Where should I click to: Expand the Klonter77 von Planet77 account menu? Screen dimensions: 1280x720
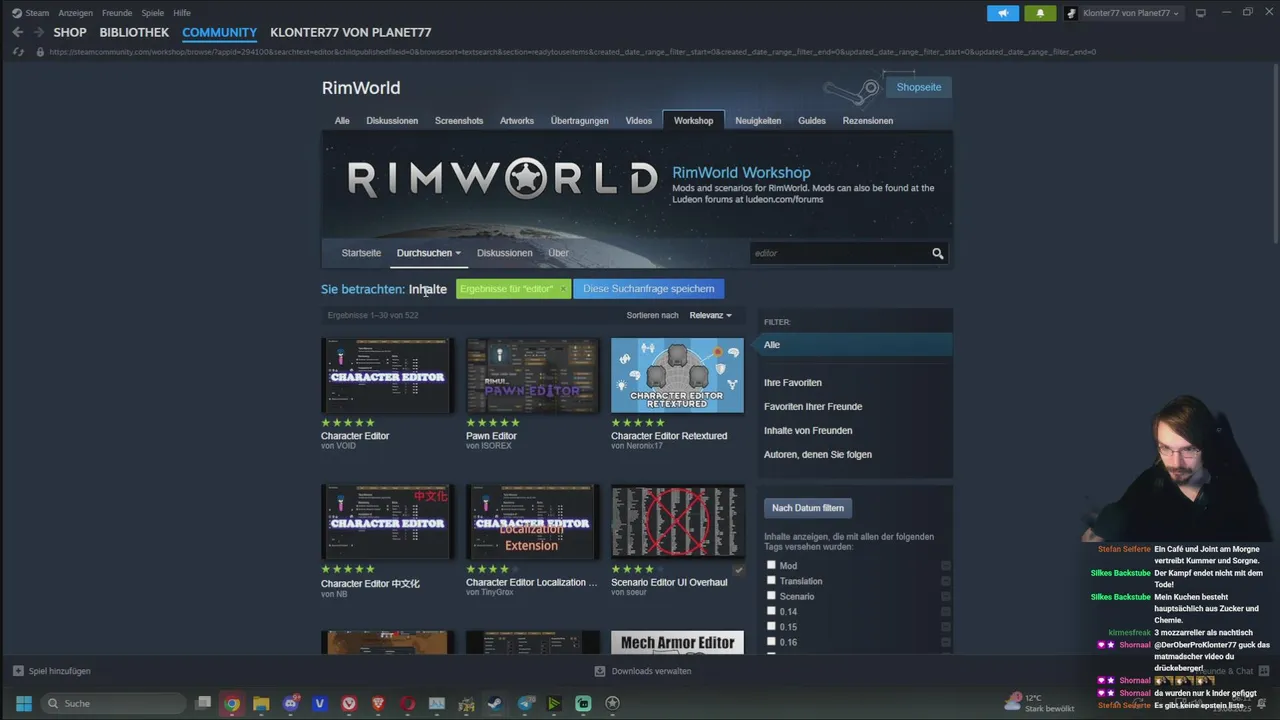[x=1131, y=13]
